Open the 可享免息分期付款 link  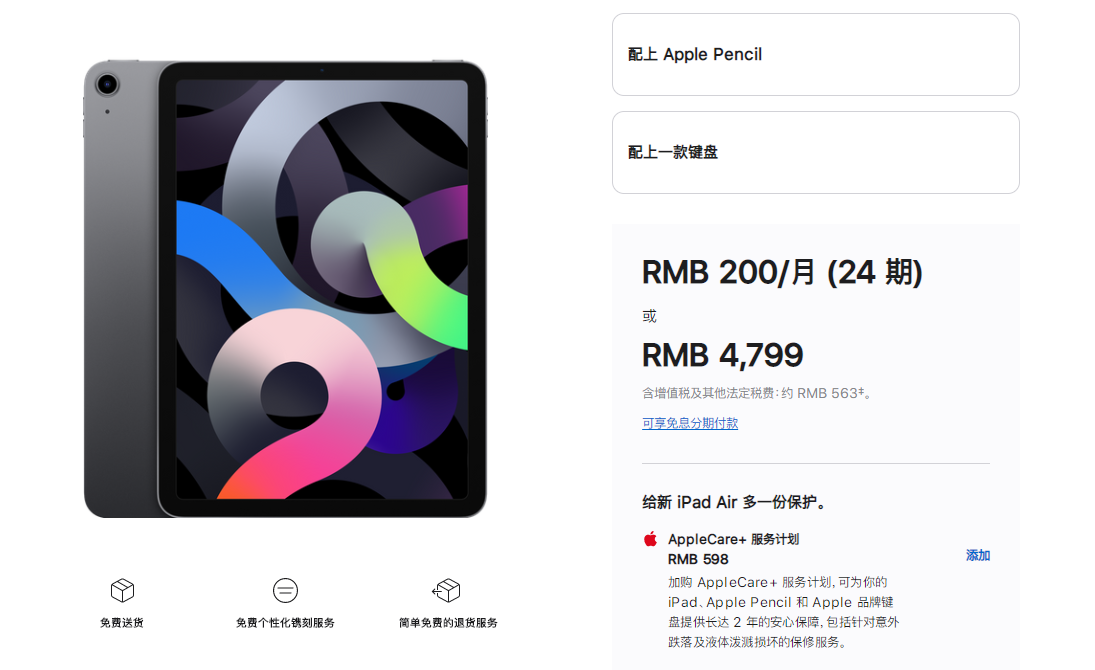pyautogui.click(x=690, y=423)
